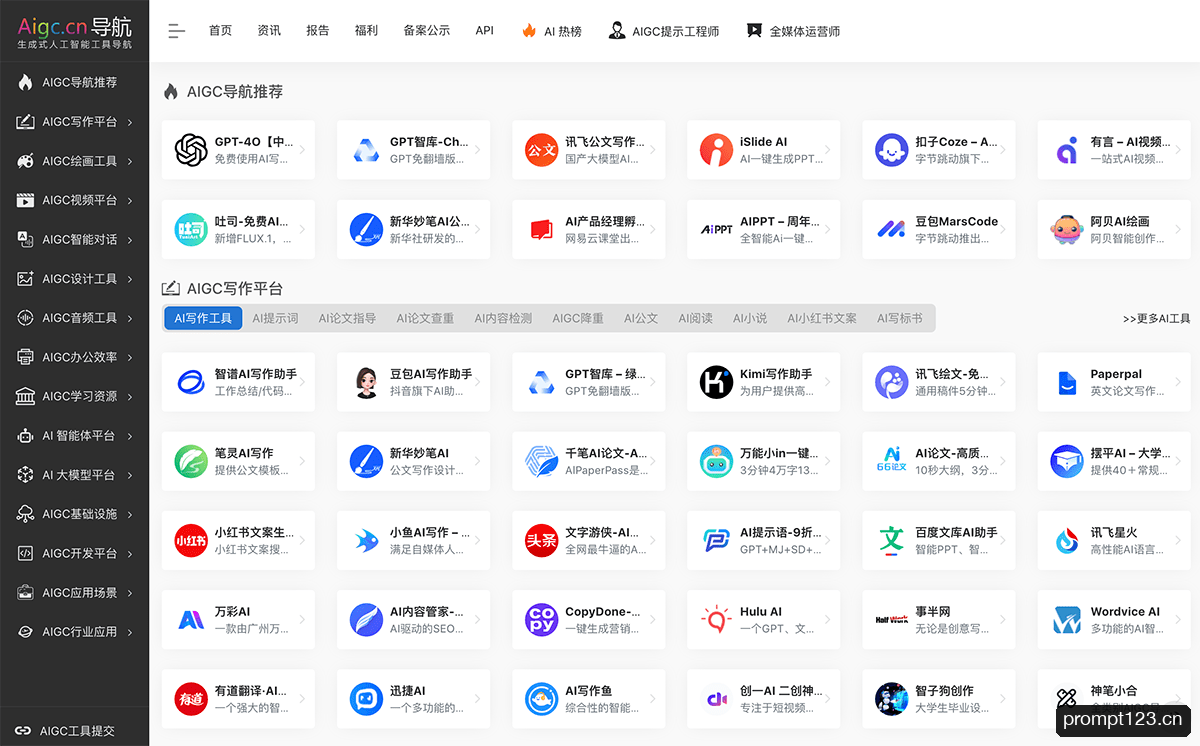Open the 智子狗创作 card

pyautogui.click(x=939, y=699)
